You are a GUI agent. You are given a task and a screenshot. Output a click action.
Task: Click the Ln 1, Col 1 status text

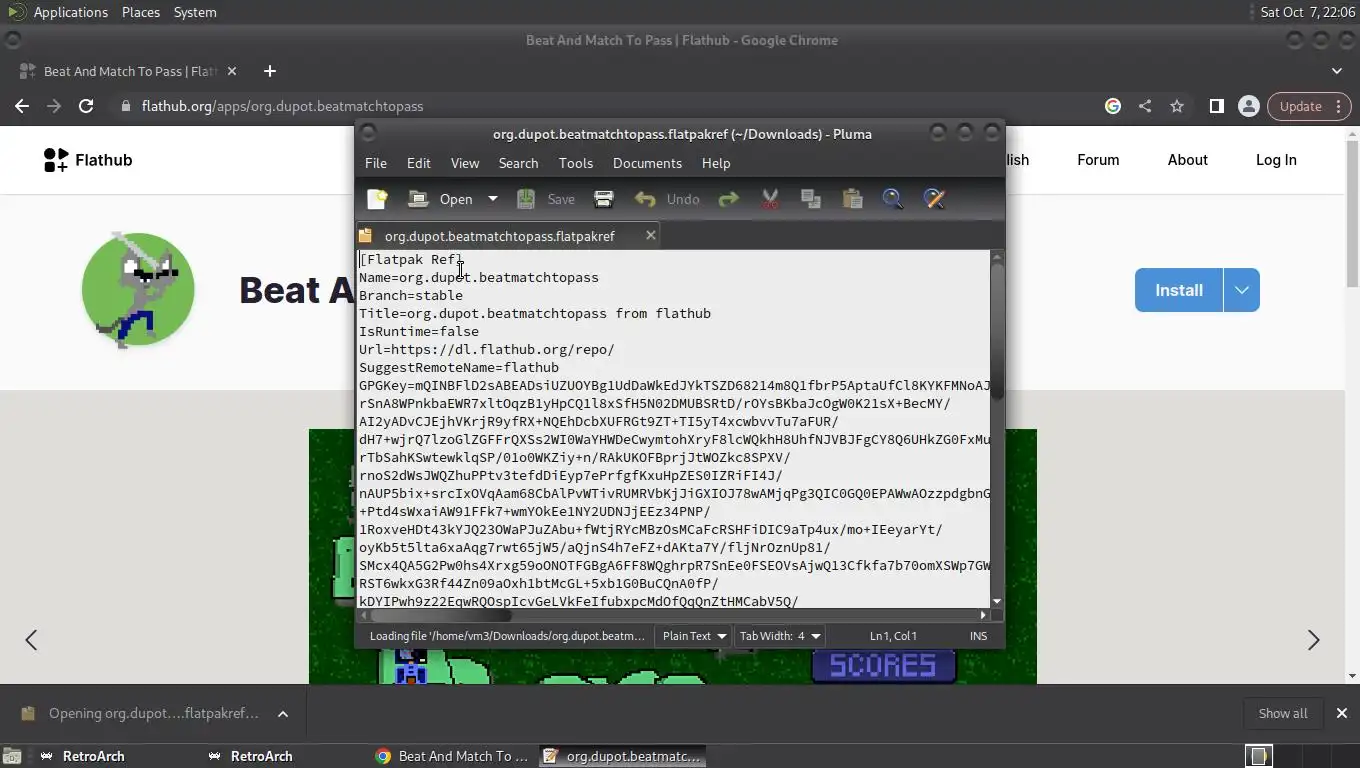[x=893, y=636]
